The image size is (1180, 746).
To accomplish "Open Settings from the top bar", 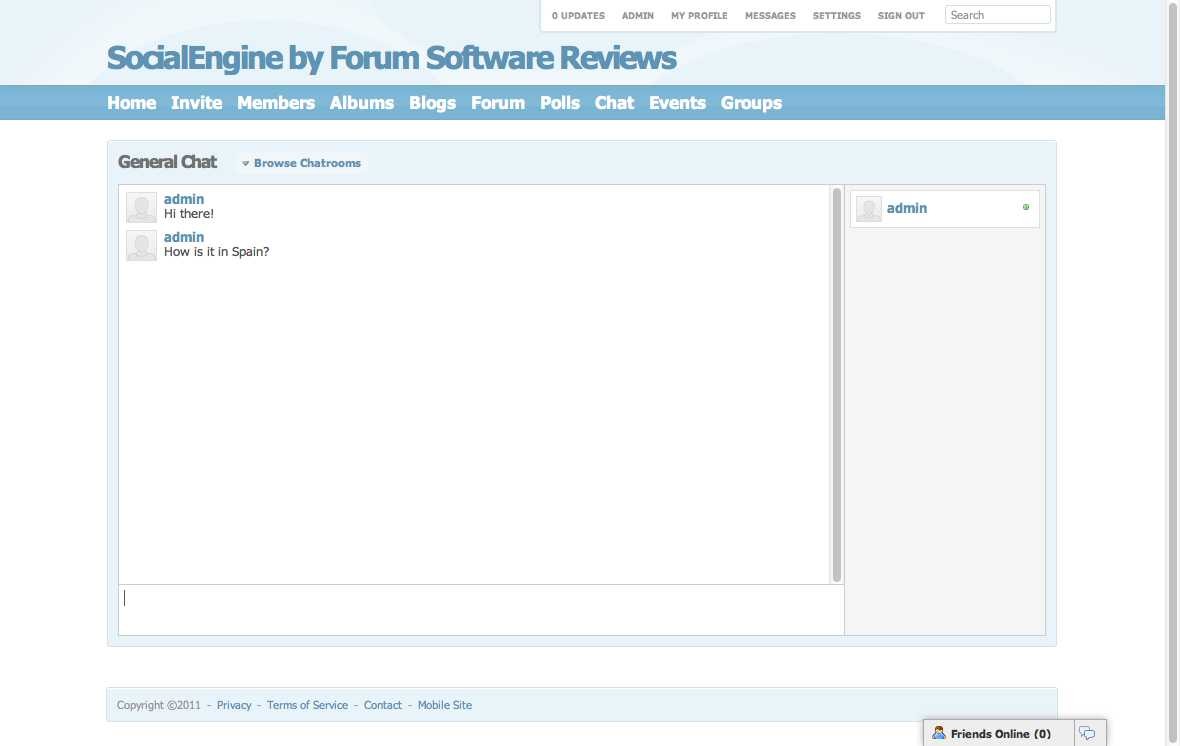I will coord(837,16).
